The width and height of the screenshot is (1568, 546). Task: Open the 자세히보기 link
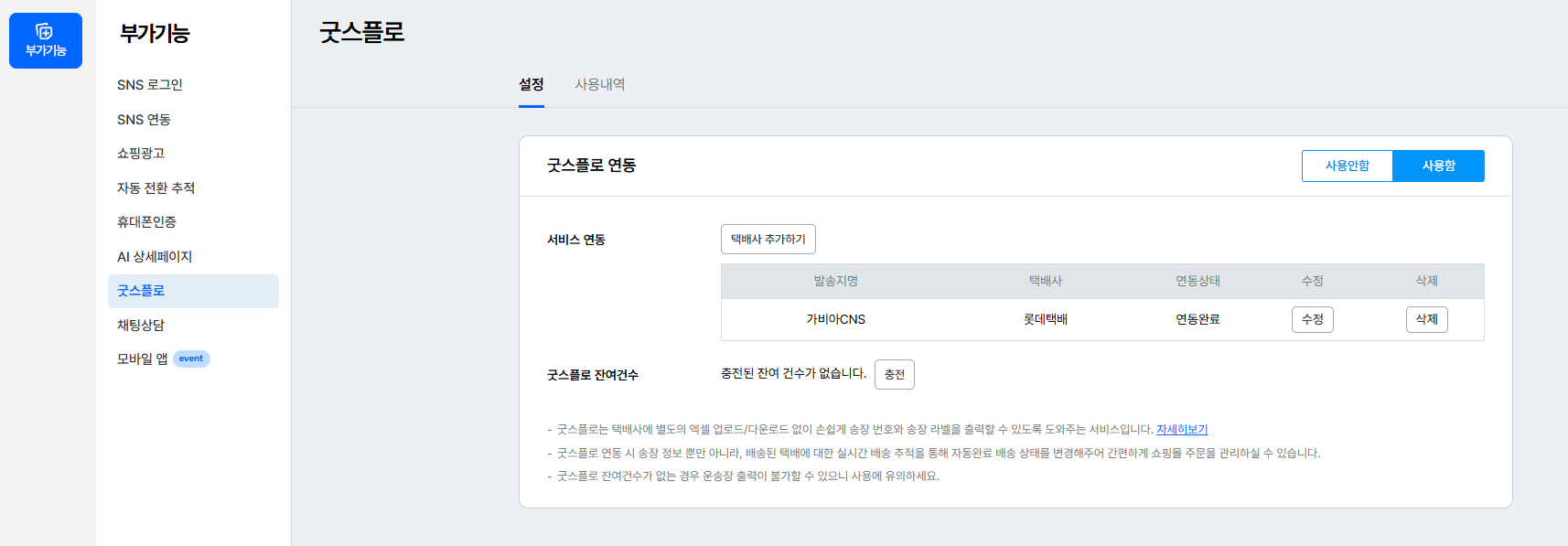coord(1182,430)
